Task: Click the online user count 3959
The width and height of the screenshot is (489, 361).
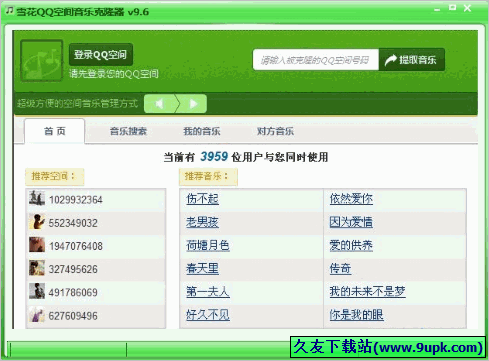Action: (214, 156)
